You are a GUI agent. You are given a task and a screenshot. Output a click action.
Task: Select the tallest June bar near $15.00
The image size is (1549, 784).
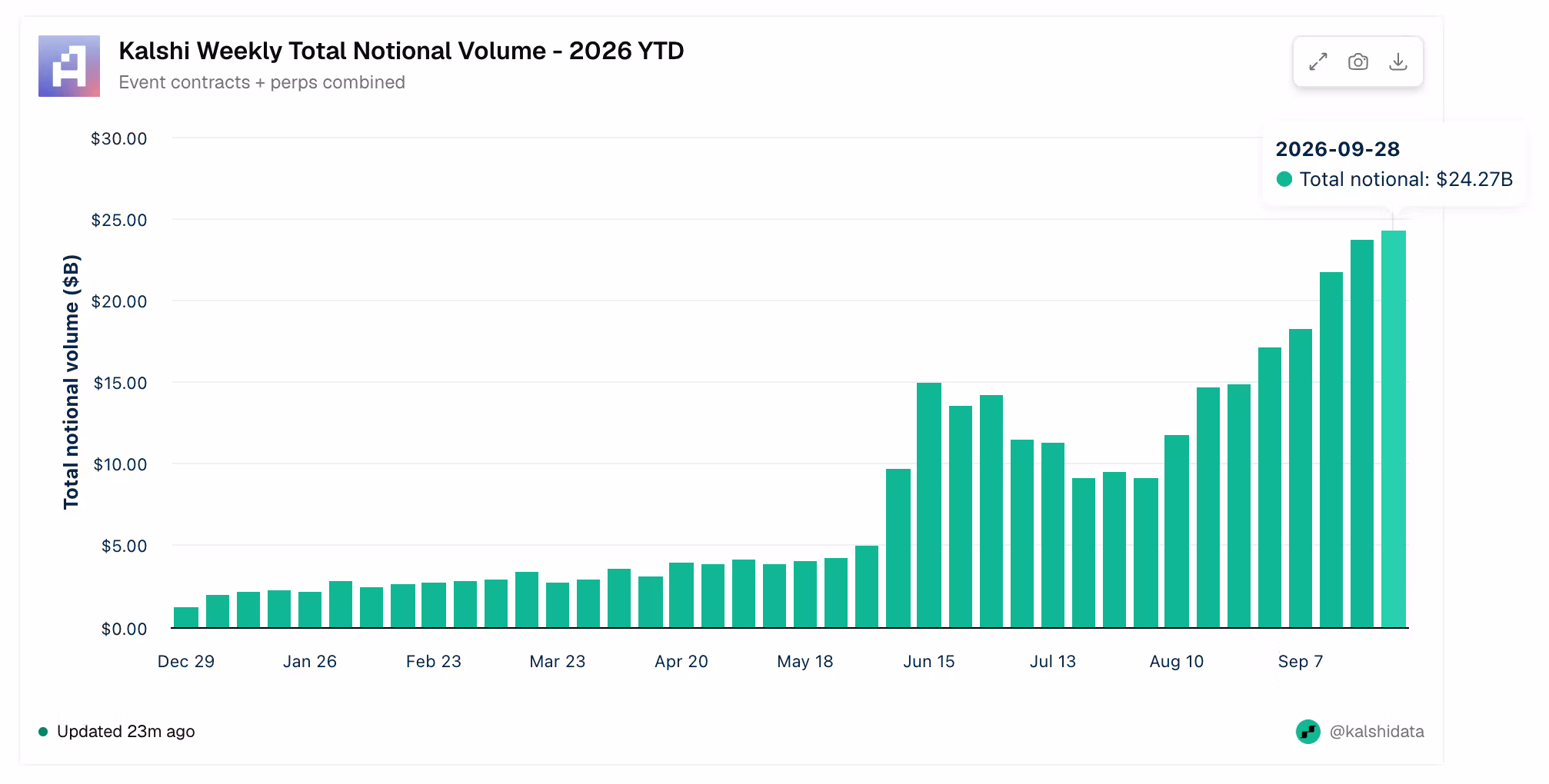[929, 505]
